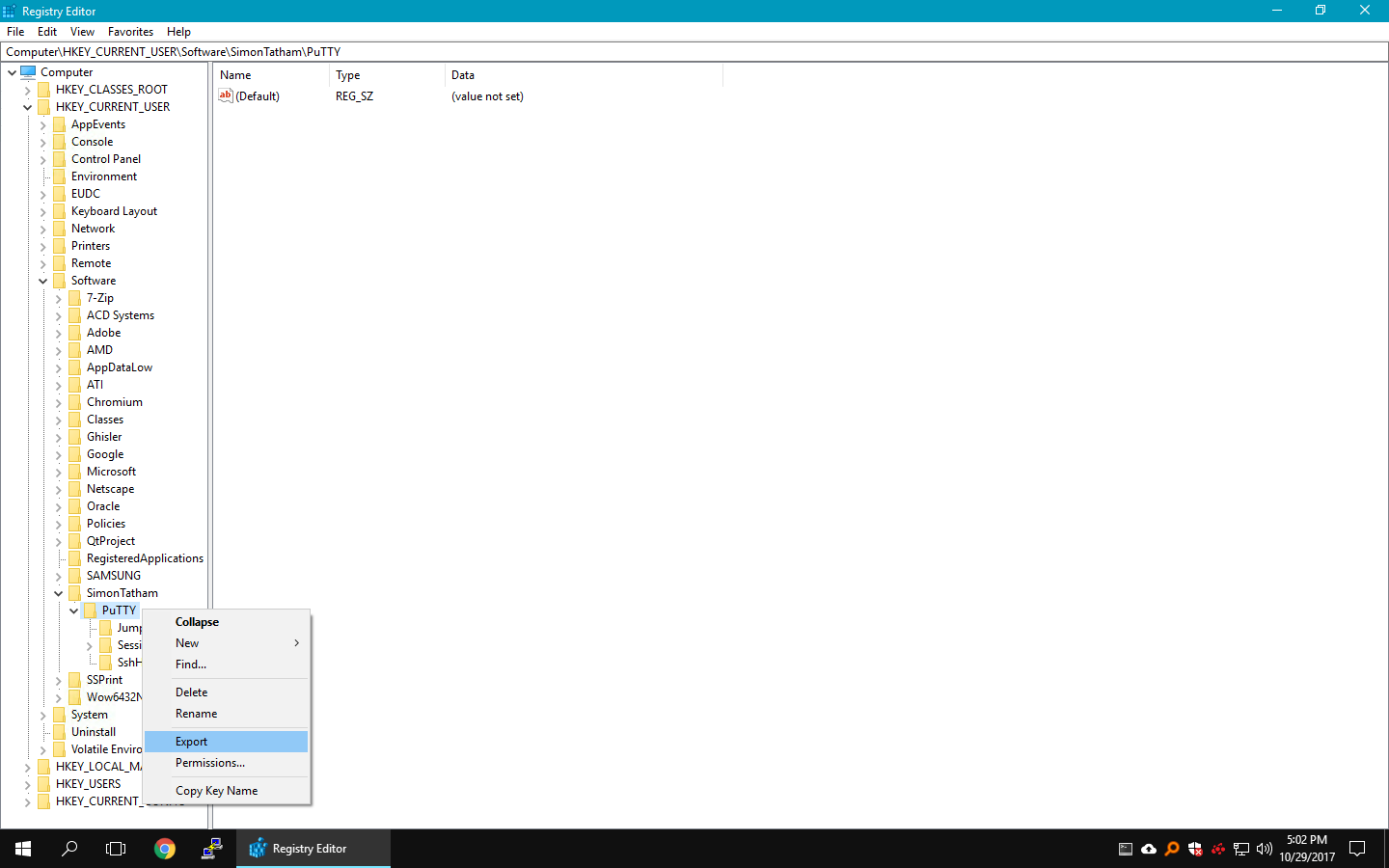Expand the Control Panel key

42,159
